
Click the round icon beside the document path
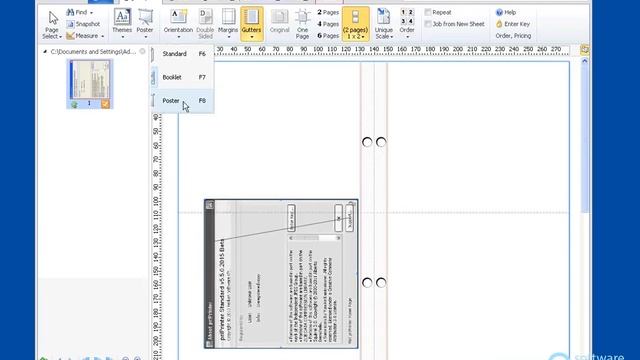click(x=142, y=51)
